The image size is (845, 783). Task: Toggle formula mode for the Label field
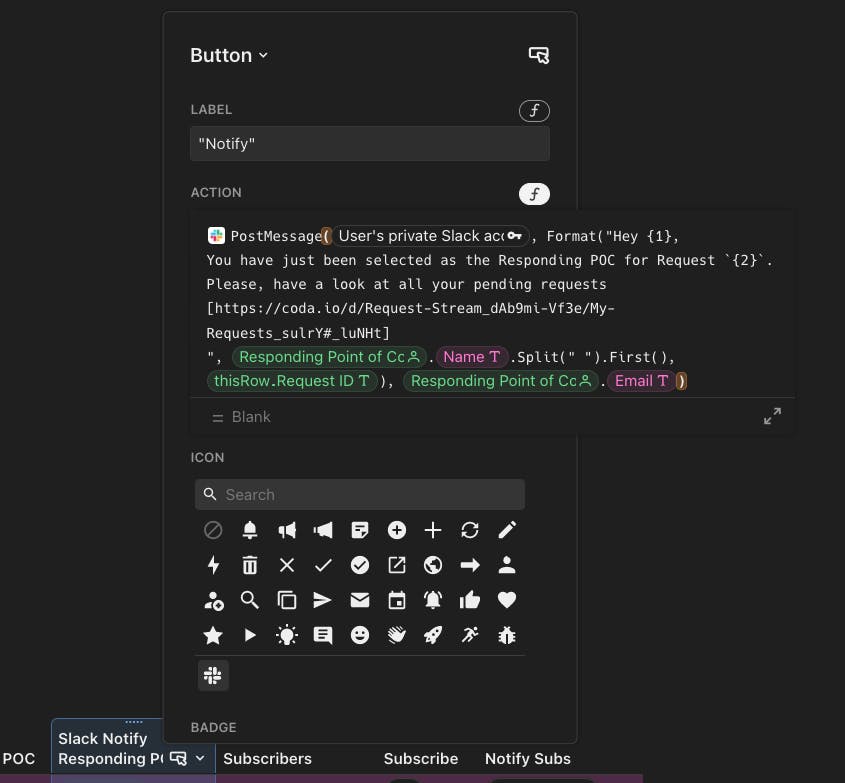click(534, 110)
